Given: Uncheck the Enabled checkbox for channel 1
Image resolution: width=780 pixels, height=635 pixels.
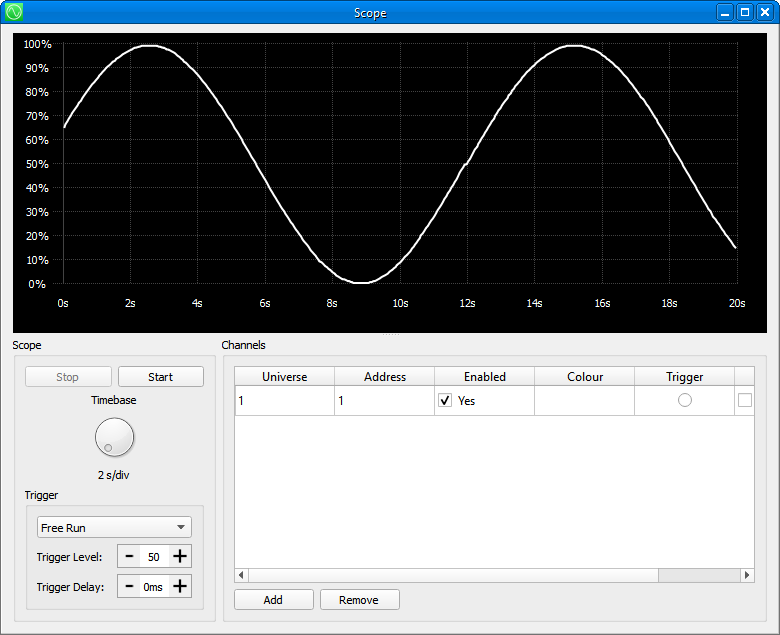Looking at the screenshot, I should pyautogui.click(x=445, y=400).
